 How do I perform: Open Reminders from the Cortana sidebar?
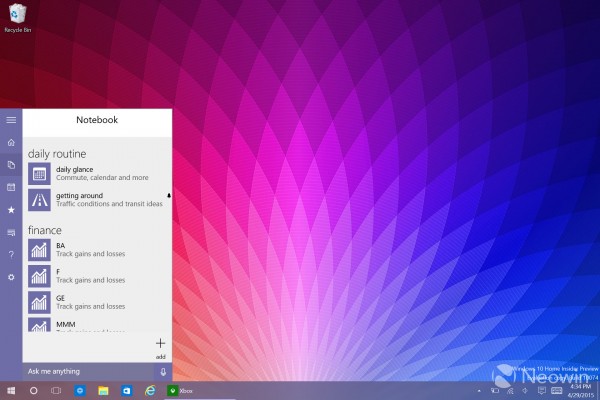(11, 187)
